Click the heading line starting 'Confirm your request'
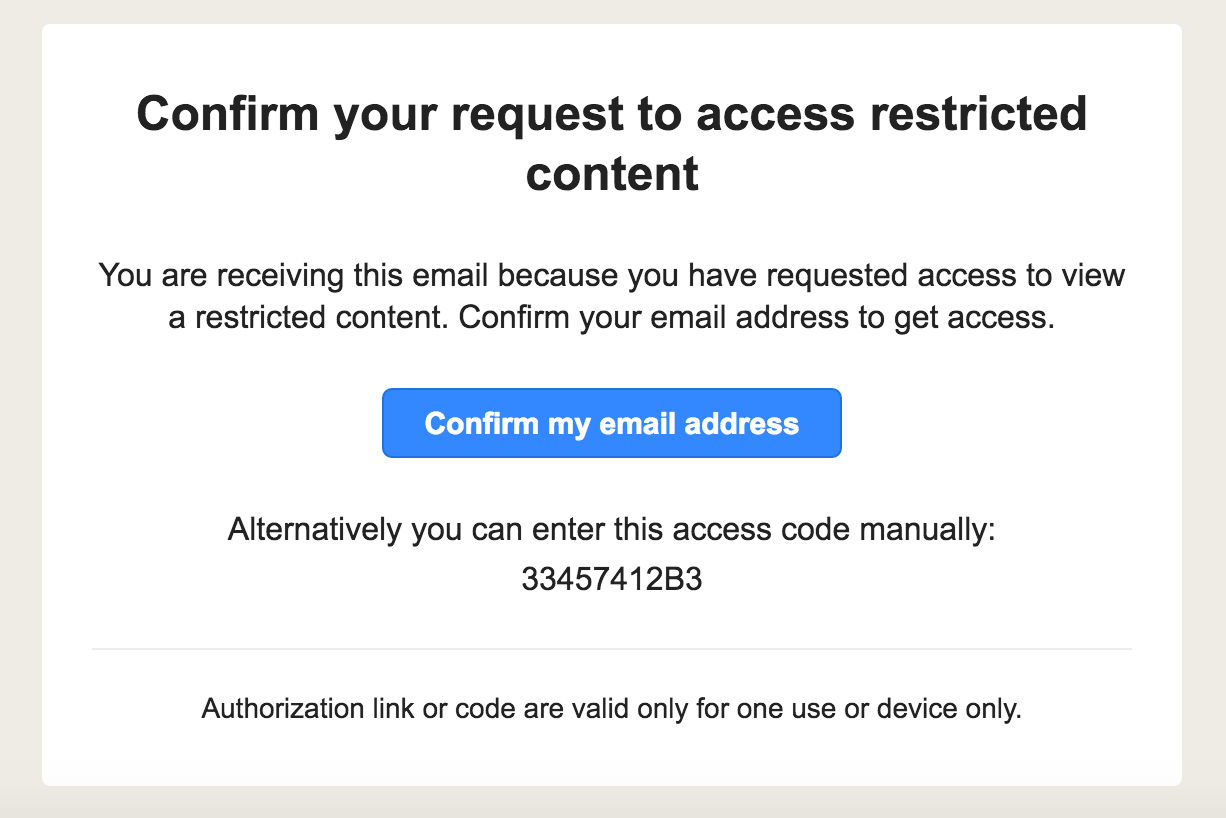The width and height of the screenshot is (1226, 818). click(612, 114)
